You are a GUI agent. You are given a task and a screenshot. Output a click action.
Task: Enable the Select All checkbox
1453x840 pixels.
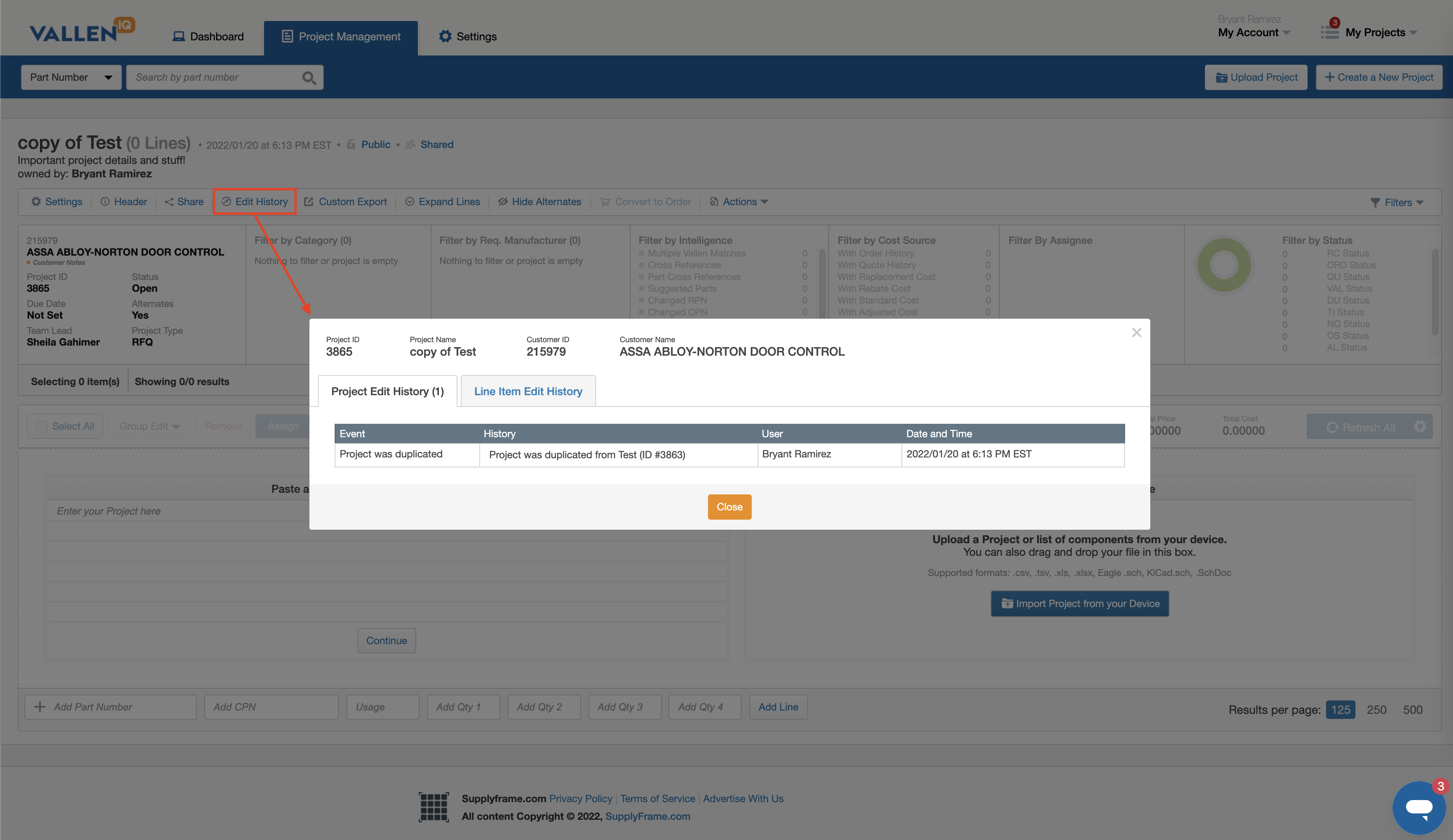pyautogui.click(x=42, y=425)
